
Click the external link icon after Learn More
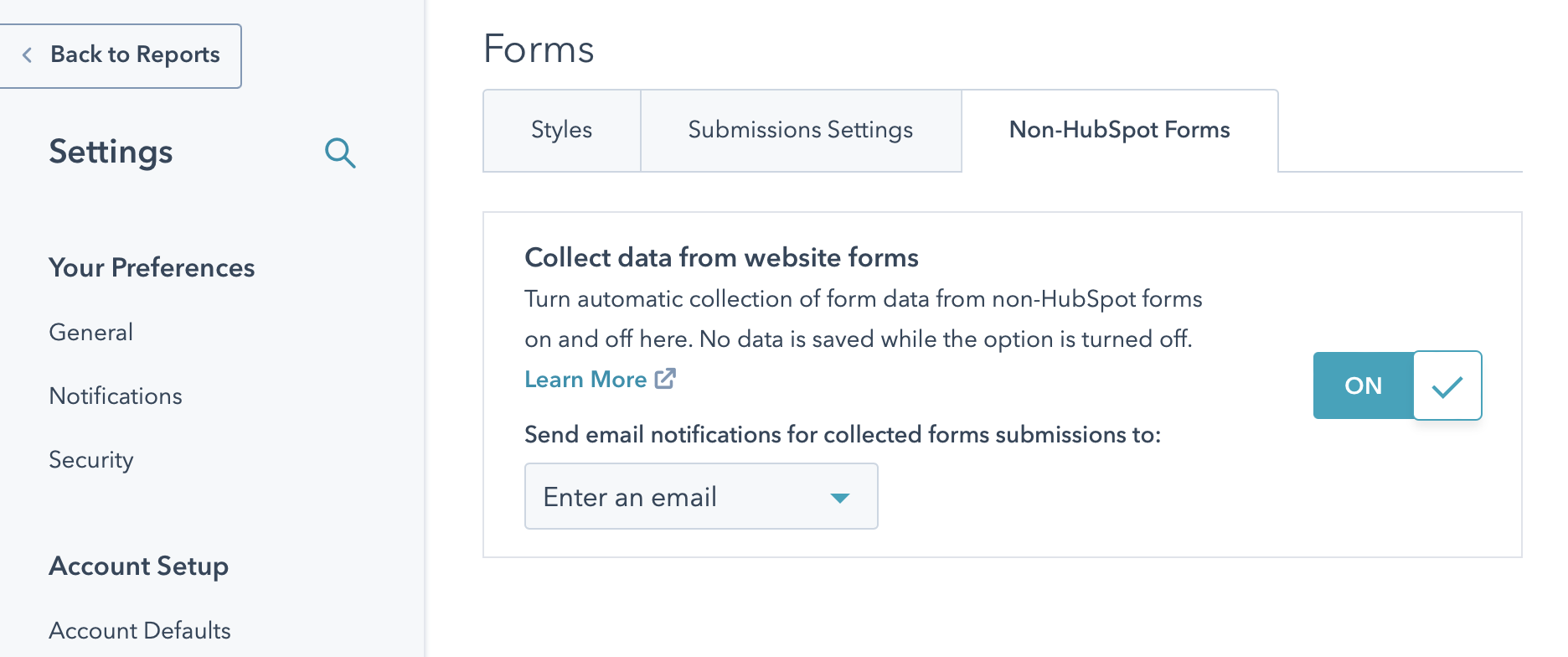click(x=665, y=379)
